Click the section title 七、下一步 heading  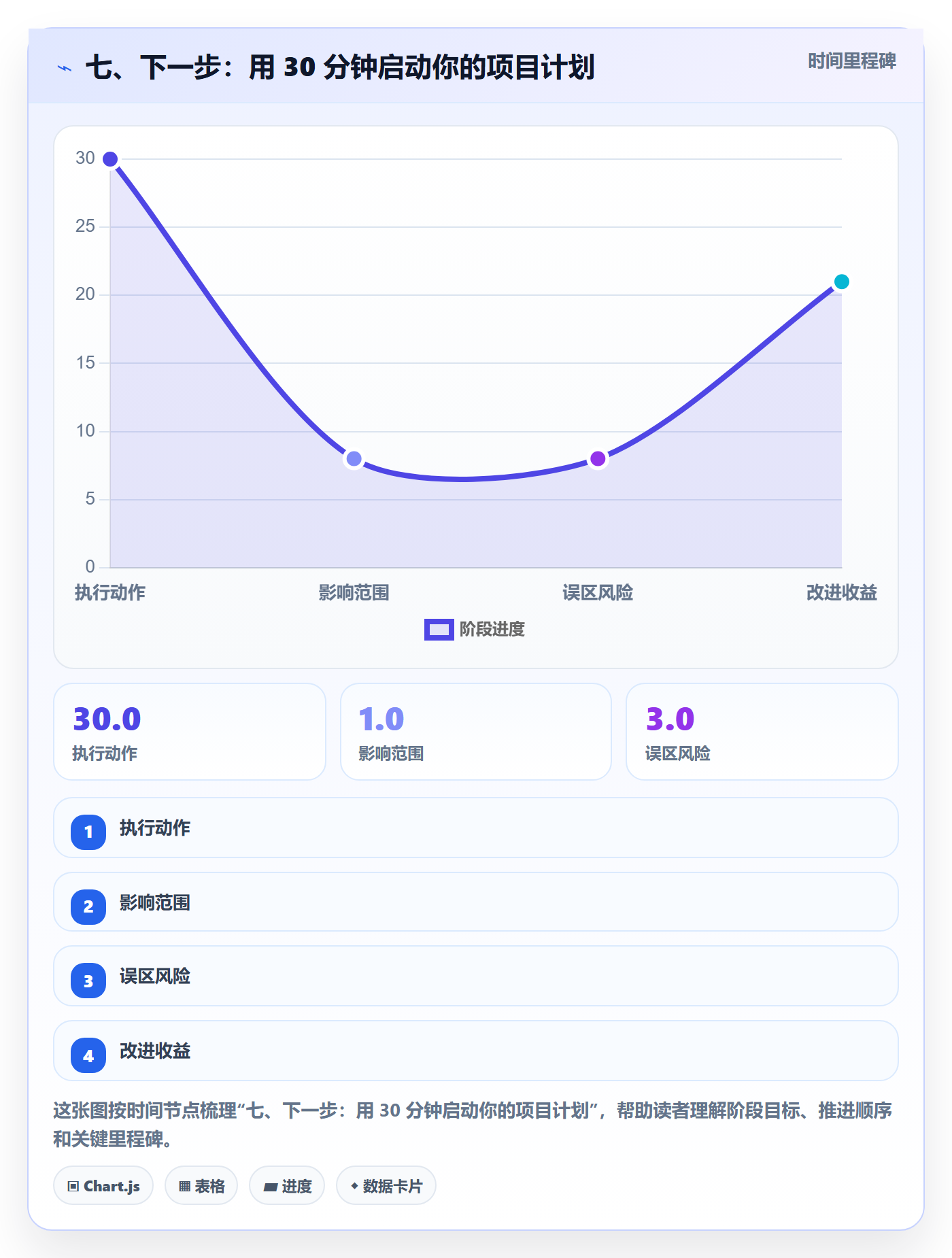click(x=340, y=67)
